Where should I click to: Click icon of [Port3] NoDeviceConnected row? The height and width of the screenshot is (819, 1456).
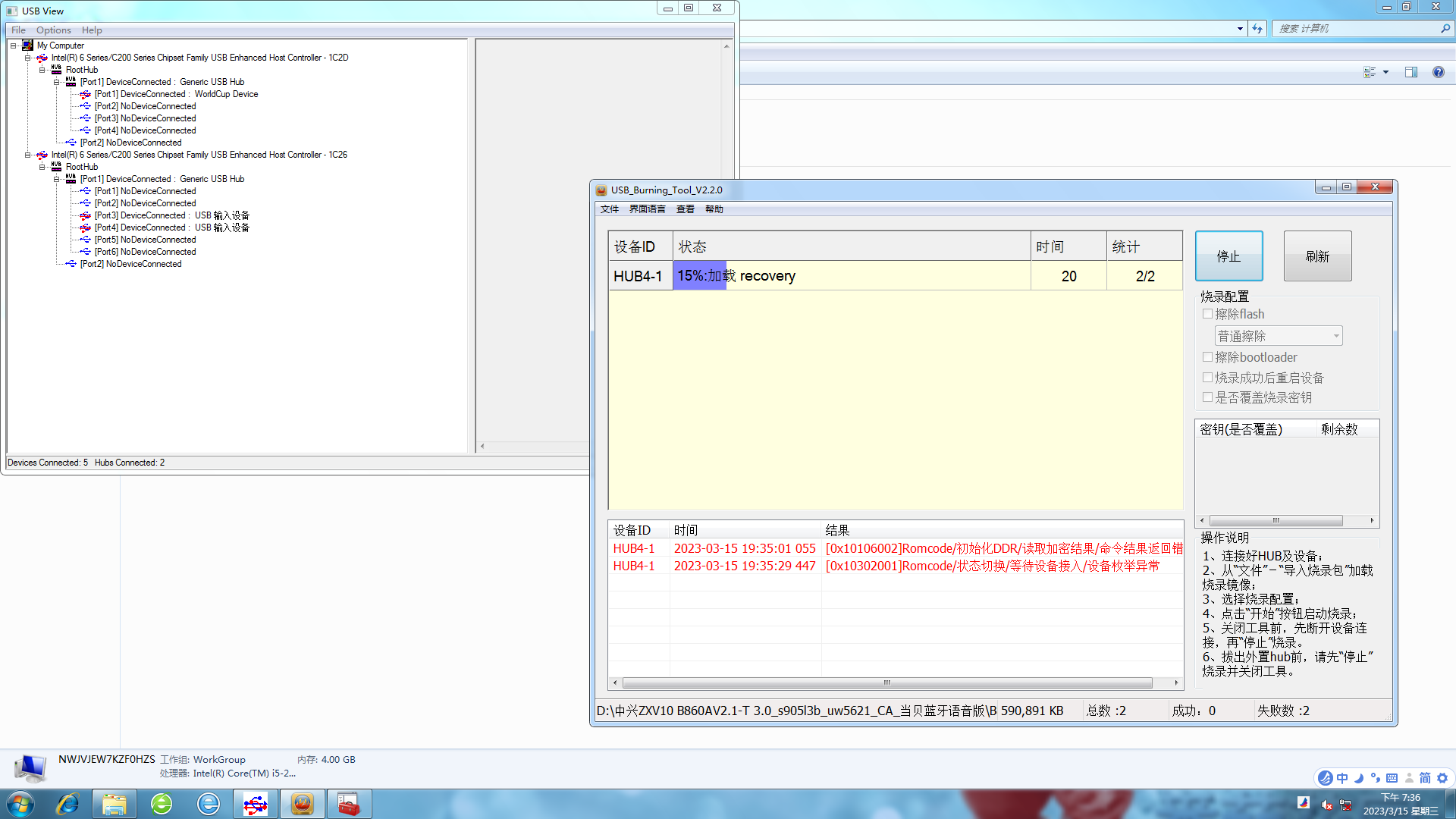tap(85, 118)
